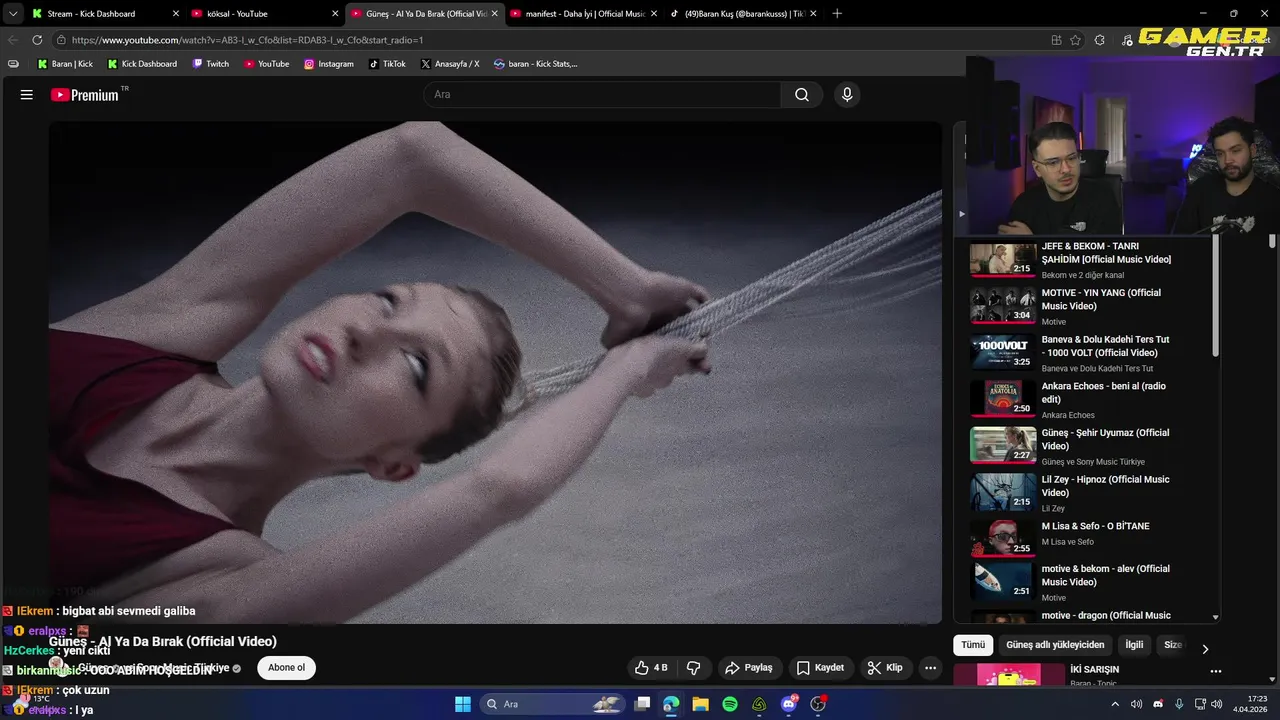Open Kick Dashboard bookmark
The image size is (1280, 720).
click(x=142, y=64)
